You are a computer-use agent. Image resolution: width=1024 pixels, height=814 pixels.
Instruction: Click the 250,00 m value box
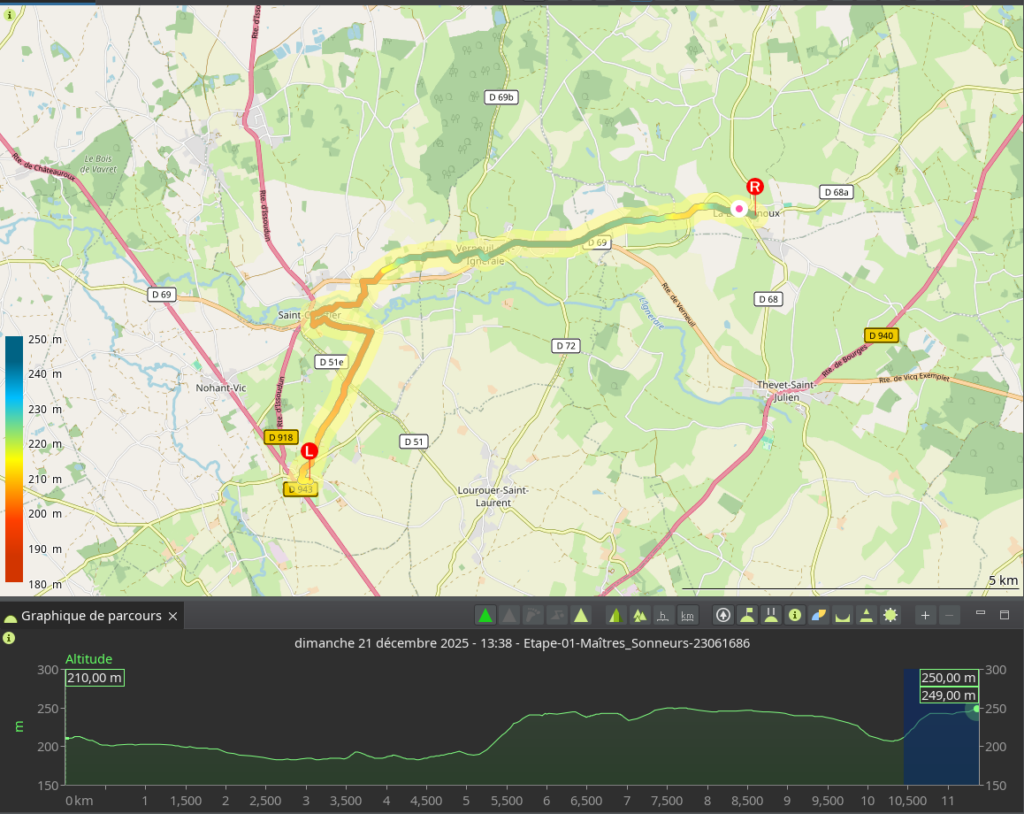pyautogui.click(x=948, y=677)
